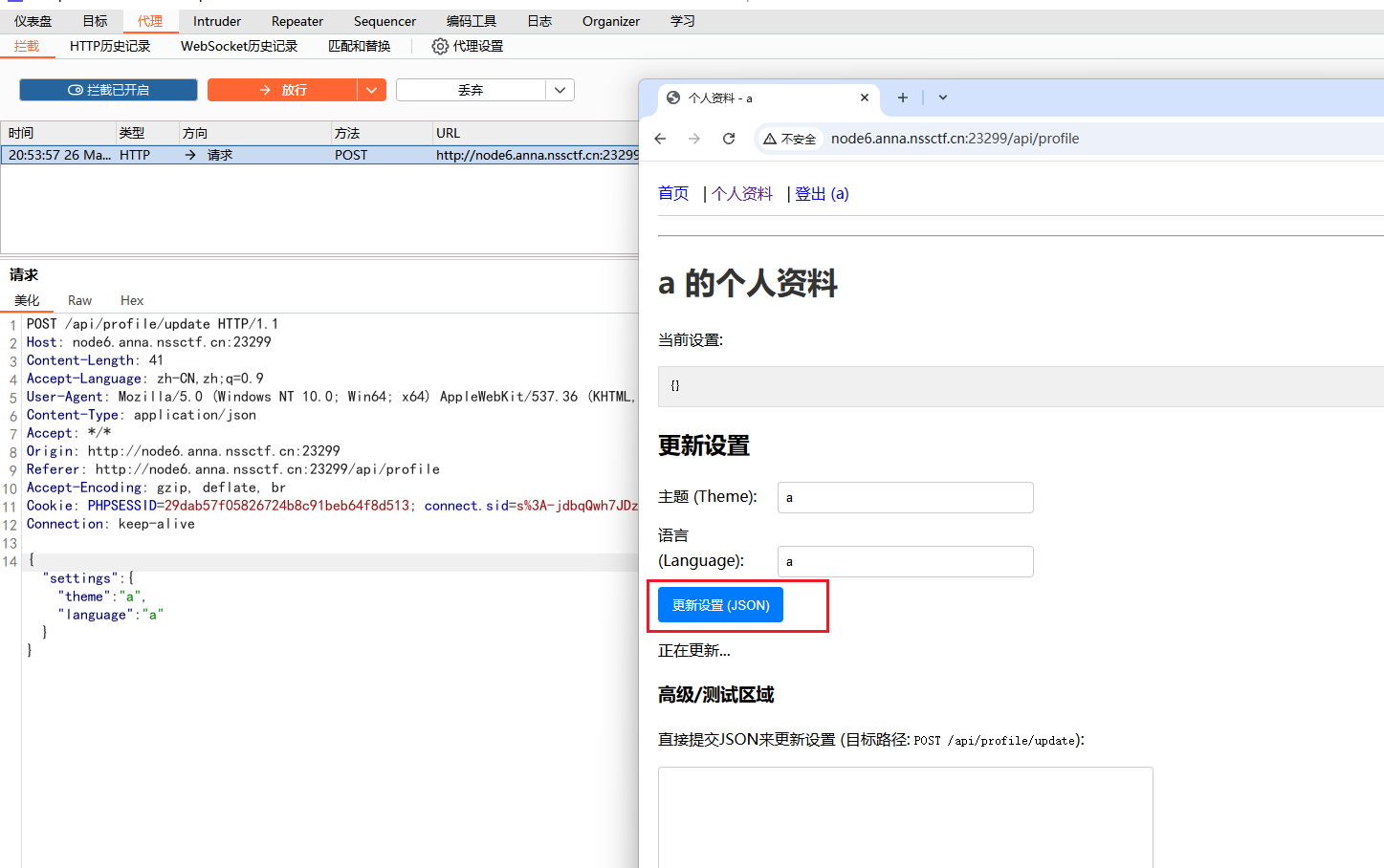Screen dimensions: 1384x868
Task: Switch request view to Hex
Action: pyautogui.click(x=132, y=300)
